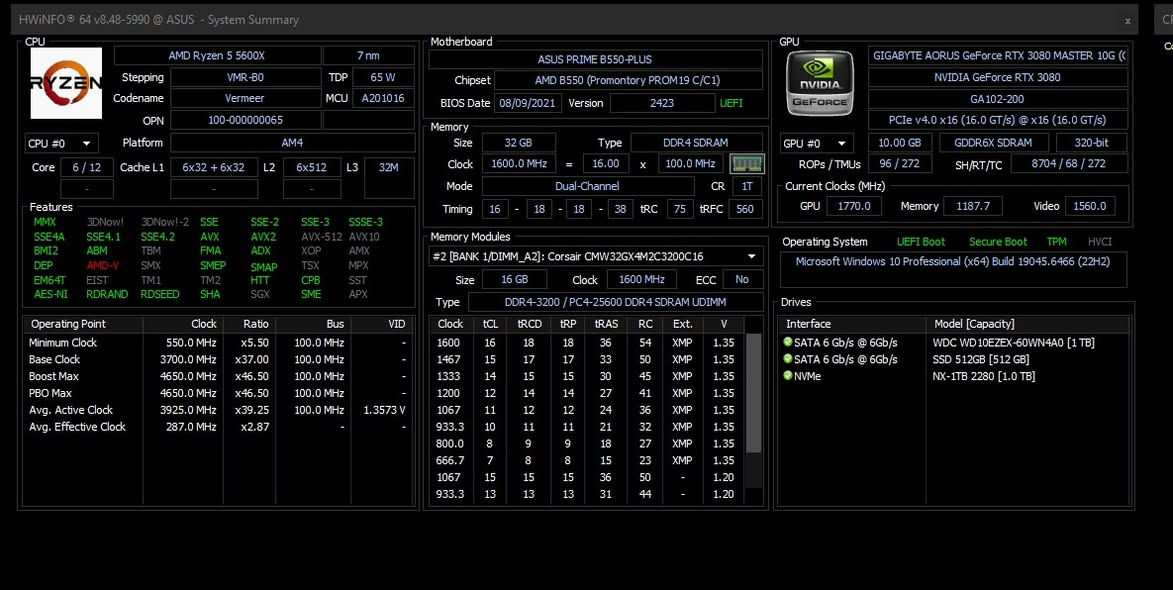The height and width of the screenshot is (590, 1173).
Task: Click the Avg. Effective Clock row
Action: tap(217, 427)
